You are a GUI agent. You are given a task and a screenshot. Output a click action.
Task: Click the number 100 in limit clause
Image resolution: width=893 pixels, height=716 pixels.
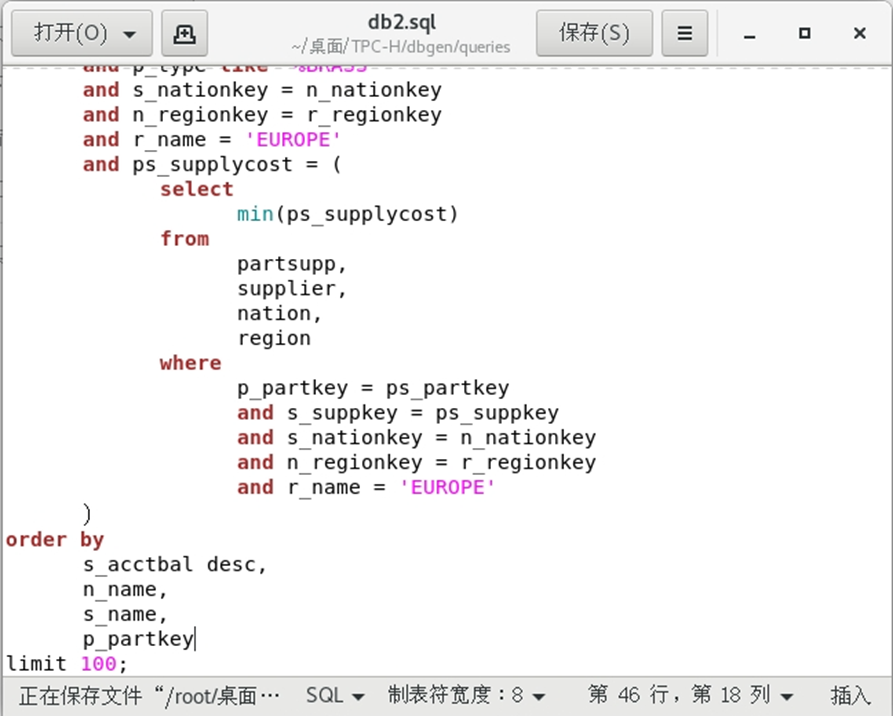(99, 664)
